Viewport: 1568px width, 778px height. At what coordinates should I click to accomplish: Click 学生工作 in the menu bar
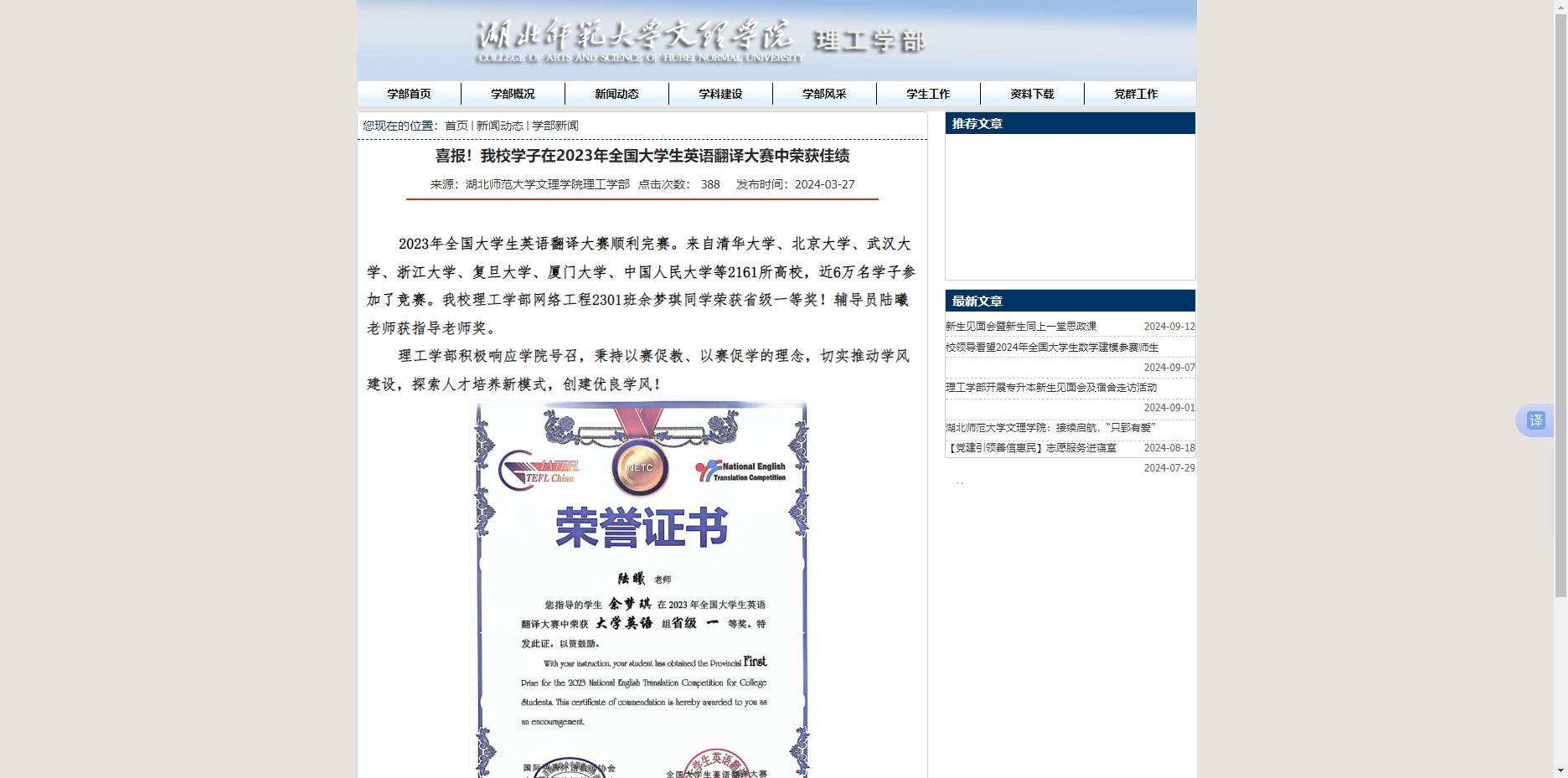click(x=928, y=94)
